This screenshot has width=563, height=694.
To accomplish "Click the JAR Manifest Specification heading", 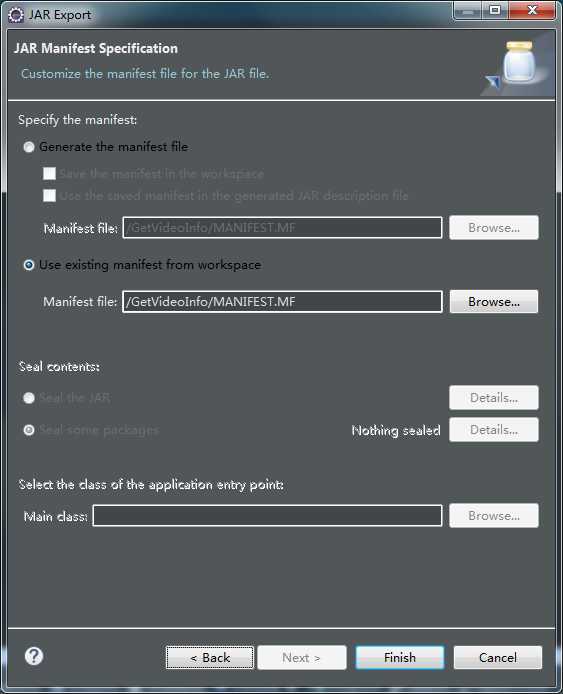I will [96, 48].
